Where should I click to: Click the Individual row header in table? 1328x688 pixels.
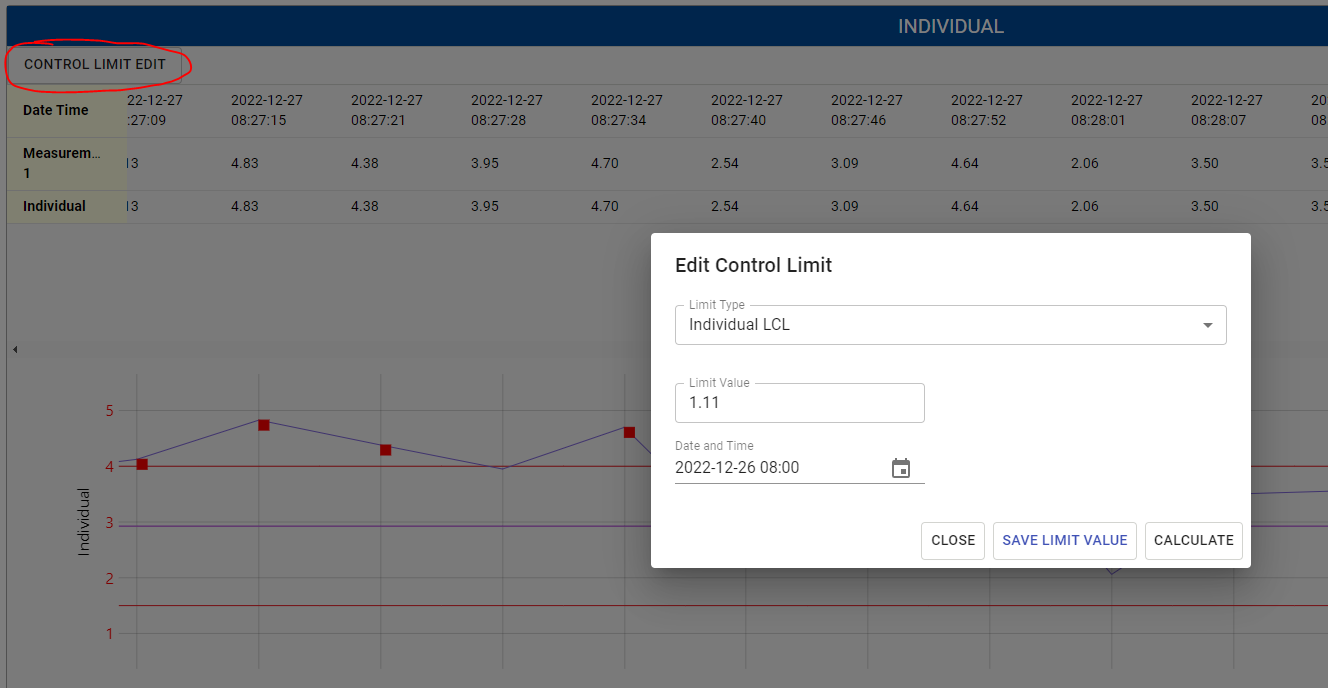[x=55, y=206]
